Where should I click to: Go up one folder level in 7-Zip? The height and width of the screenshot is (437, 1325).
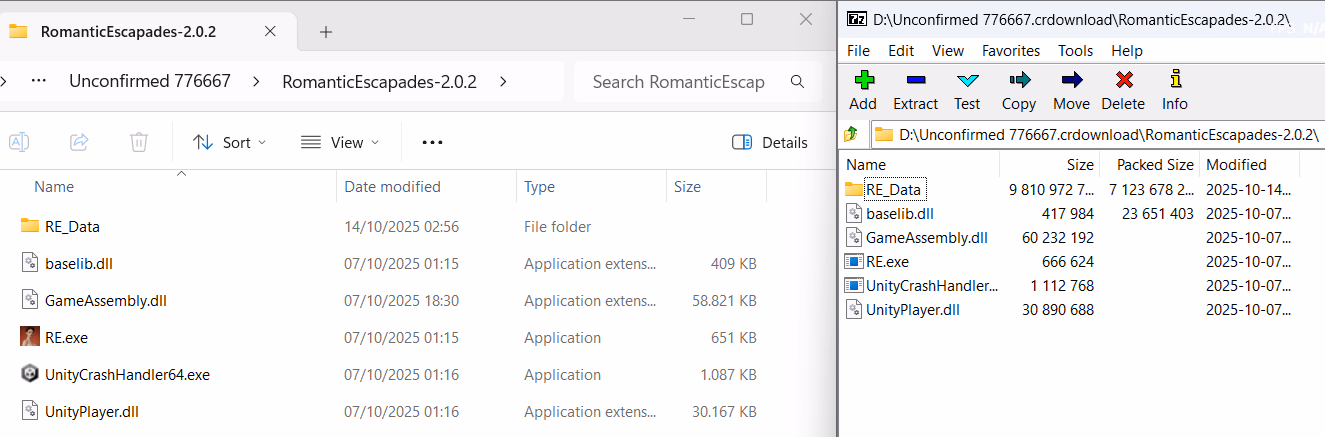(x=851, y=134)
